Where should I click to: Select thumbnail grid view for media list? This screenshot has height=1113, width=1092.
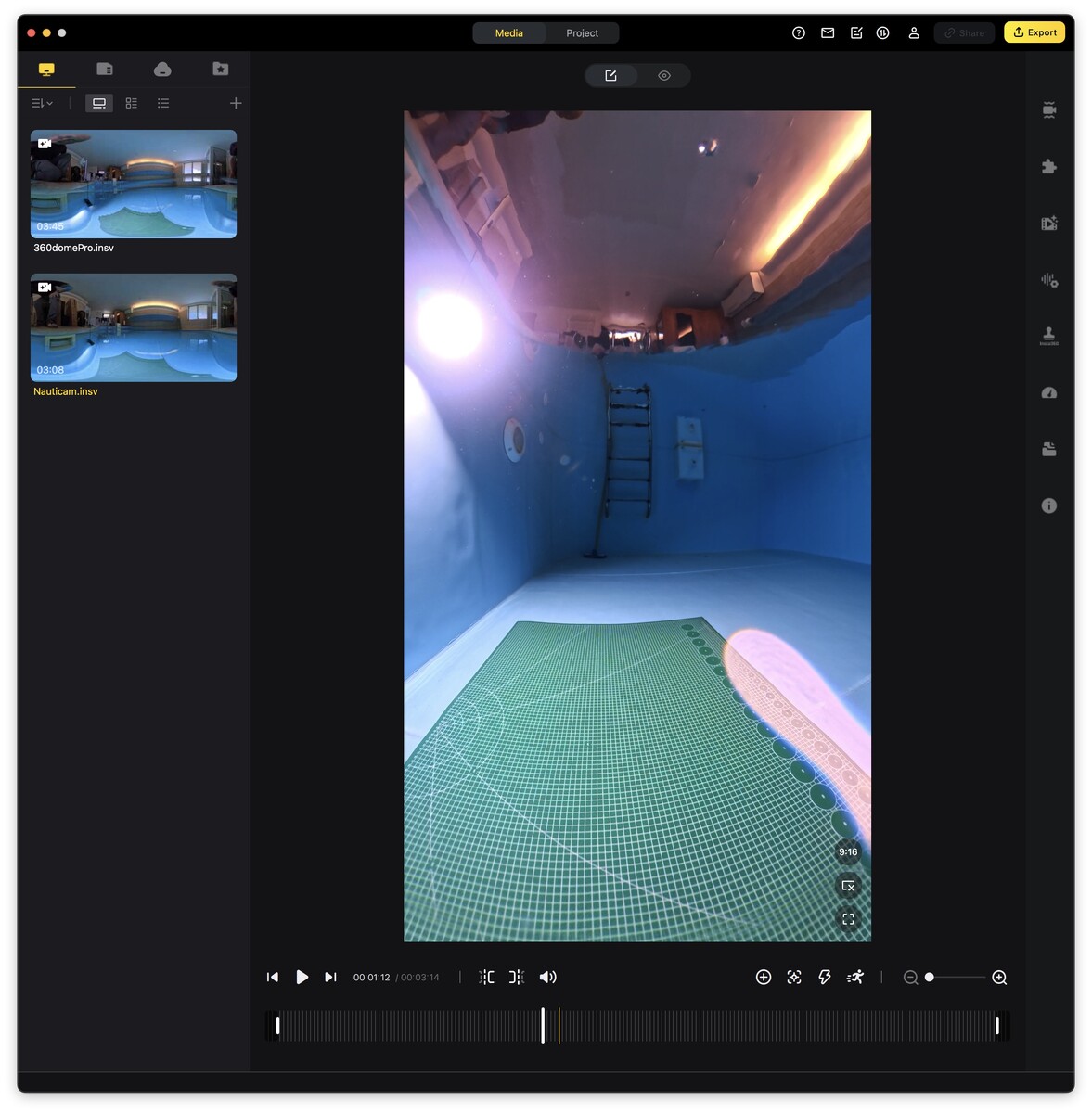[98, 103]
